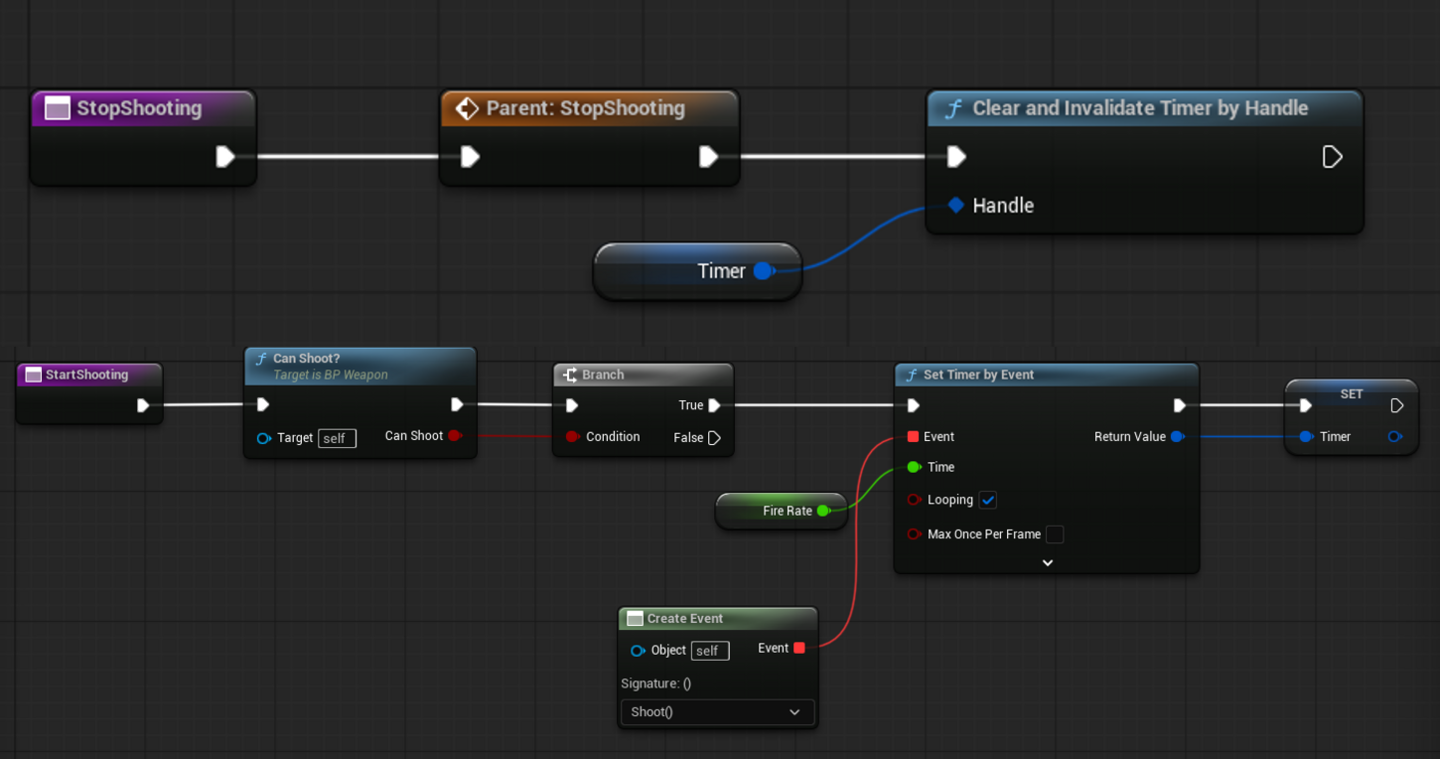1440x759 pixels.
Task: Enable the Max Once Per Frame checkbox
Action: pos(1054,534)
